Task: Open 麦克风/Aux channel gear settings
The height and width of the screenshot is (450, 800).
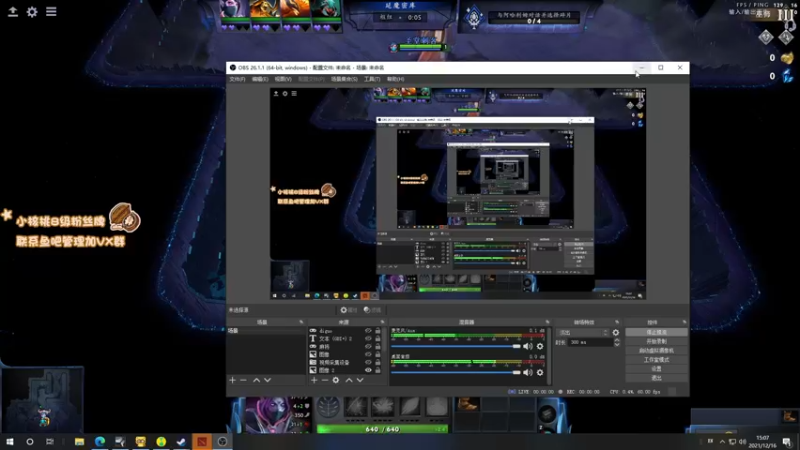Action: [x=540, y=346]
